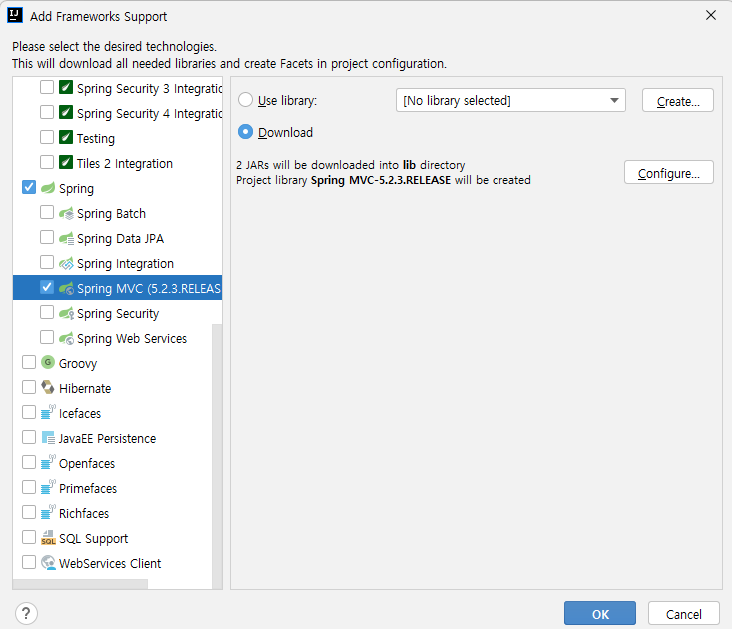Tick the Spring Integration checkbox

(x=47, y=262)
